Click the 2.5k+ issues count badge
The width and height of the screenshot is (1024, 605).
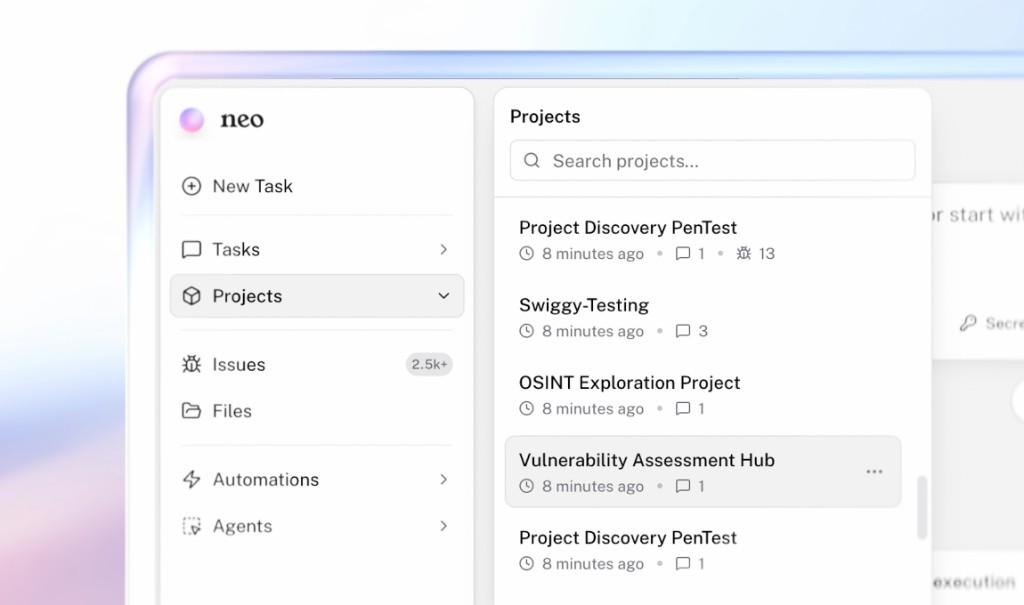click(x=429, y=365)
